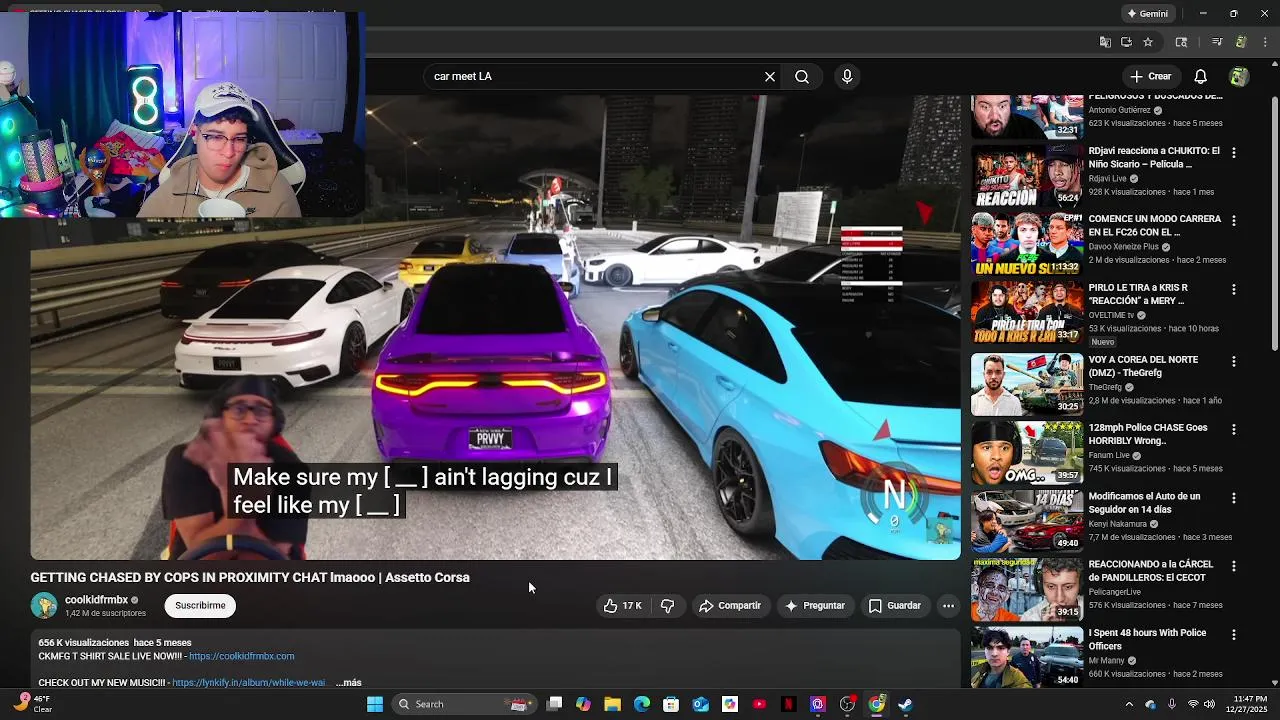Open options for REACCIONANDO a la CÁRCEL video
Viewport: 1280px width, 720px height.
click(1234, 566)
